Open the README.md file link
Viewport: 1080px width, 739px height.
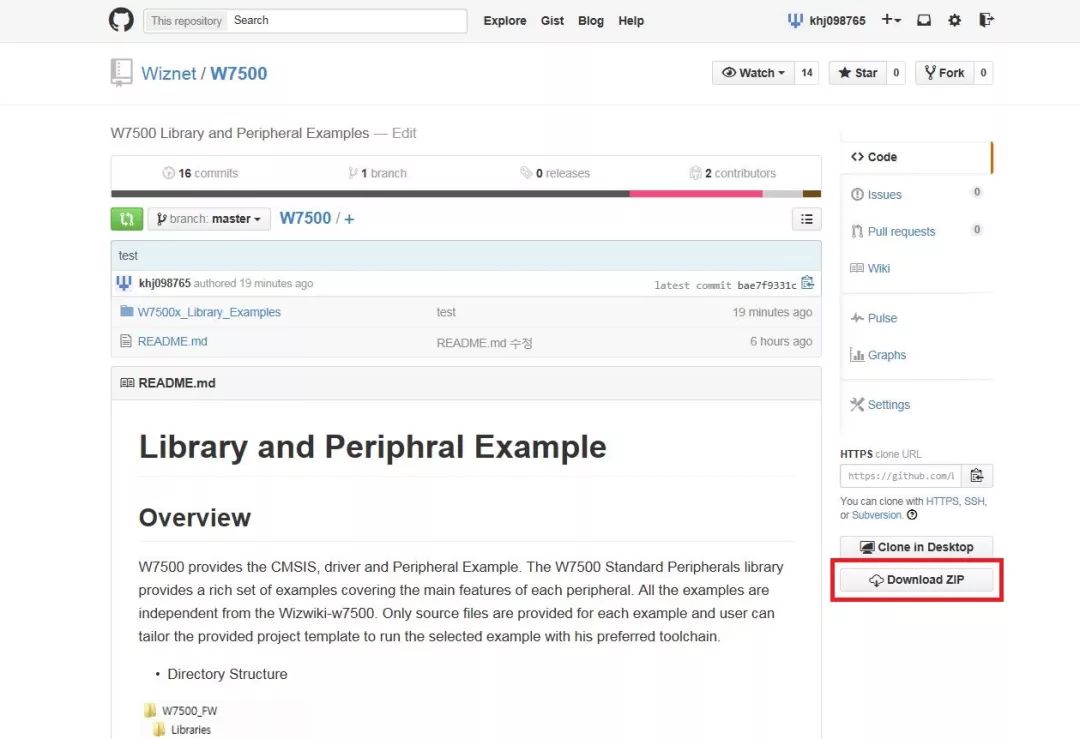click(172, 341)
